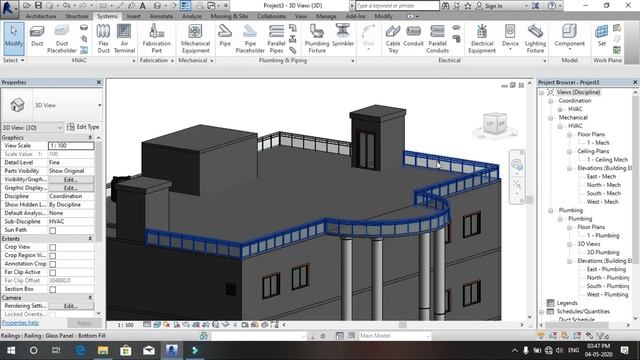Click the Parallel Conduits tool

(437, 39)
